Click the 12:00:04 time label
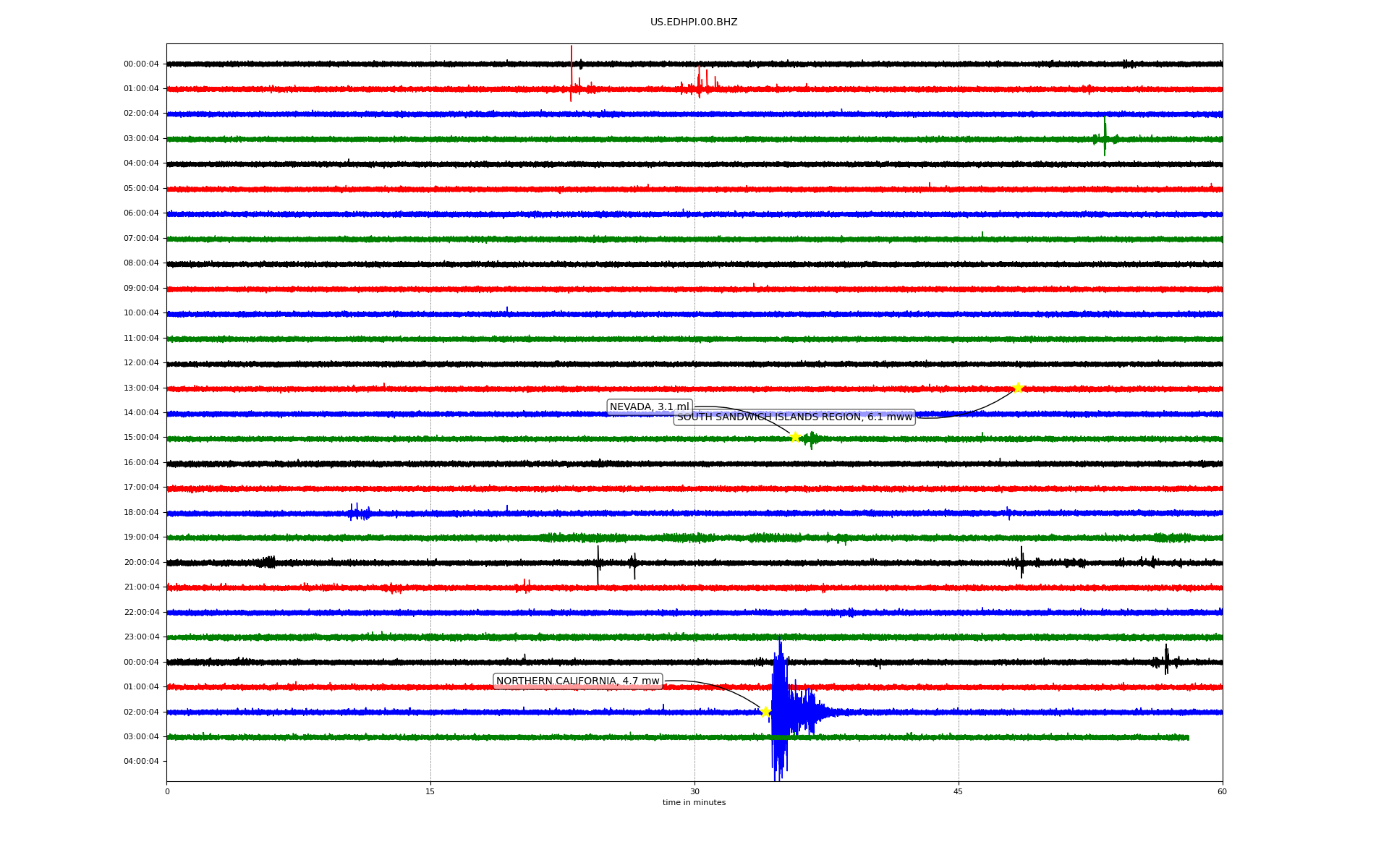 pos(141,363)
